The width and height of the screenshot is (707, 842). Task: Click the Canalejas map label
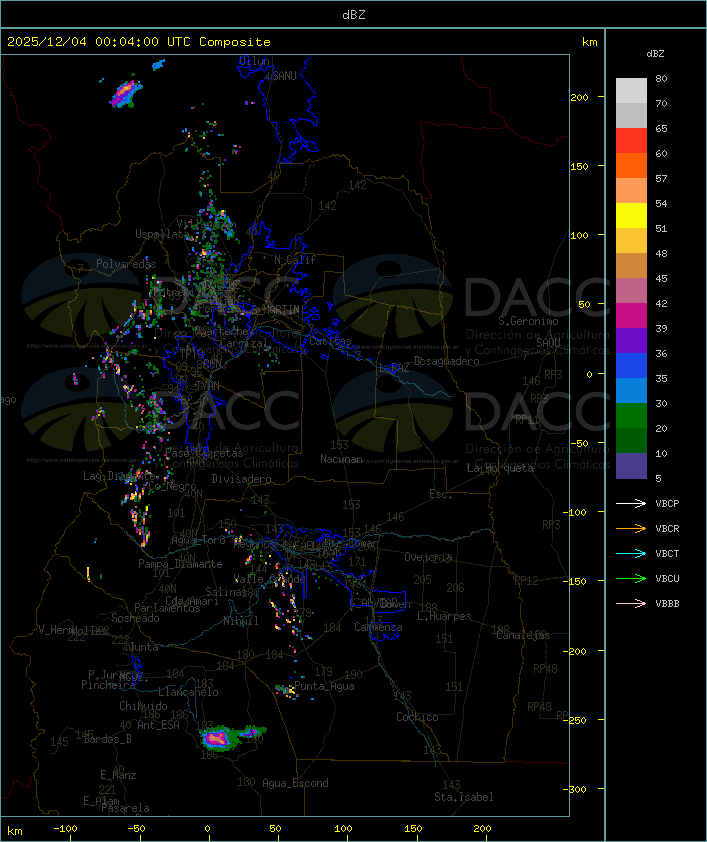(x=523, y=635)
